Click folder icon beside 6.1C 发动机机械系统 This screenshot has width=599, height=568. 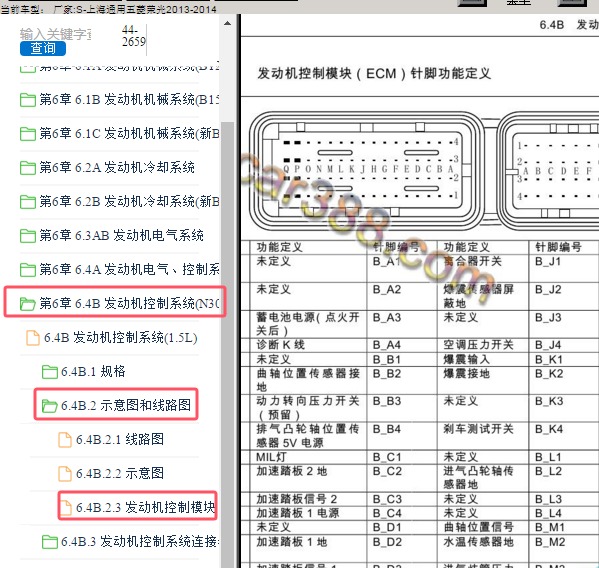click(x=28, y=134)
